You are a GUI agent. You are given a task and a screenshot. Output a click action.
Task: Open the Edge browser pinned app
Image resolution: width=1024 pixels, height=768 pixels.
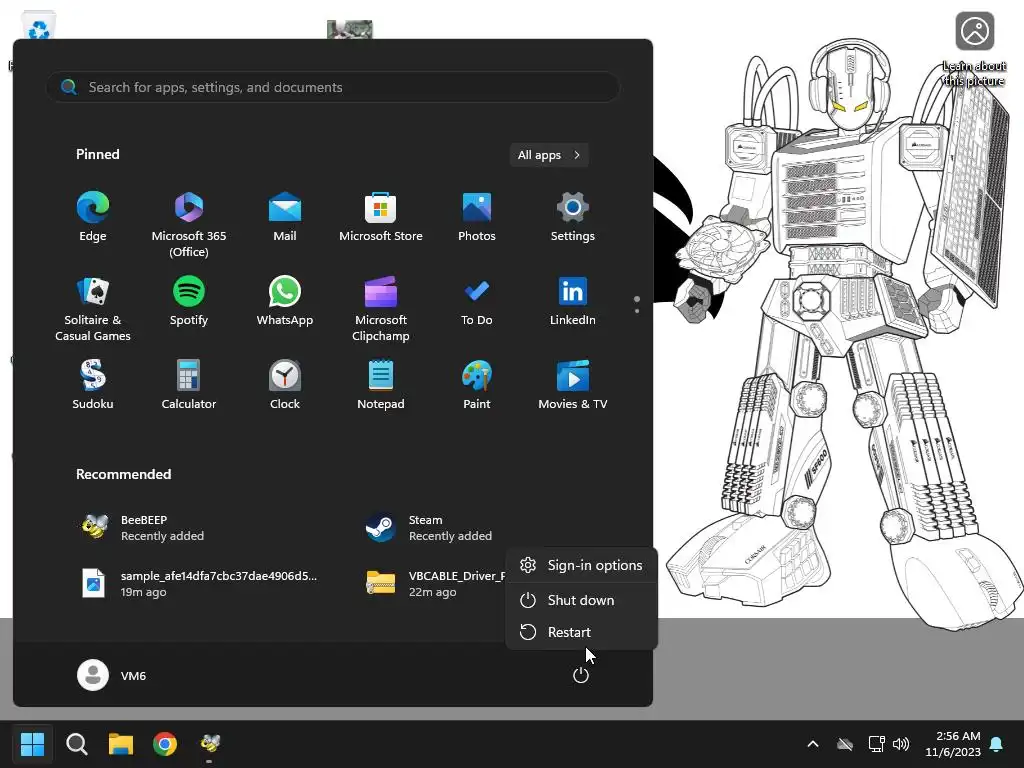pos(93,217)
